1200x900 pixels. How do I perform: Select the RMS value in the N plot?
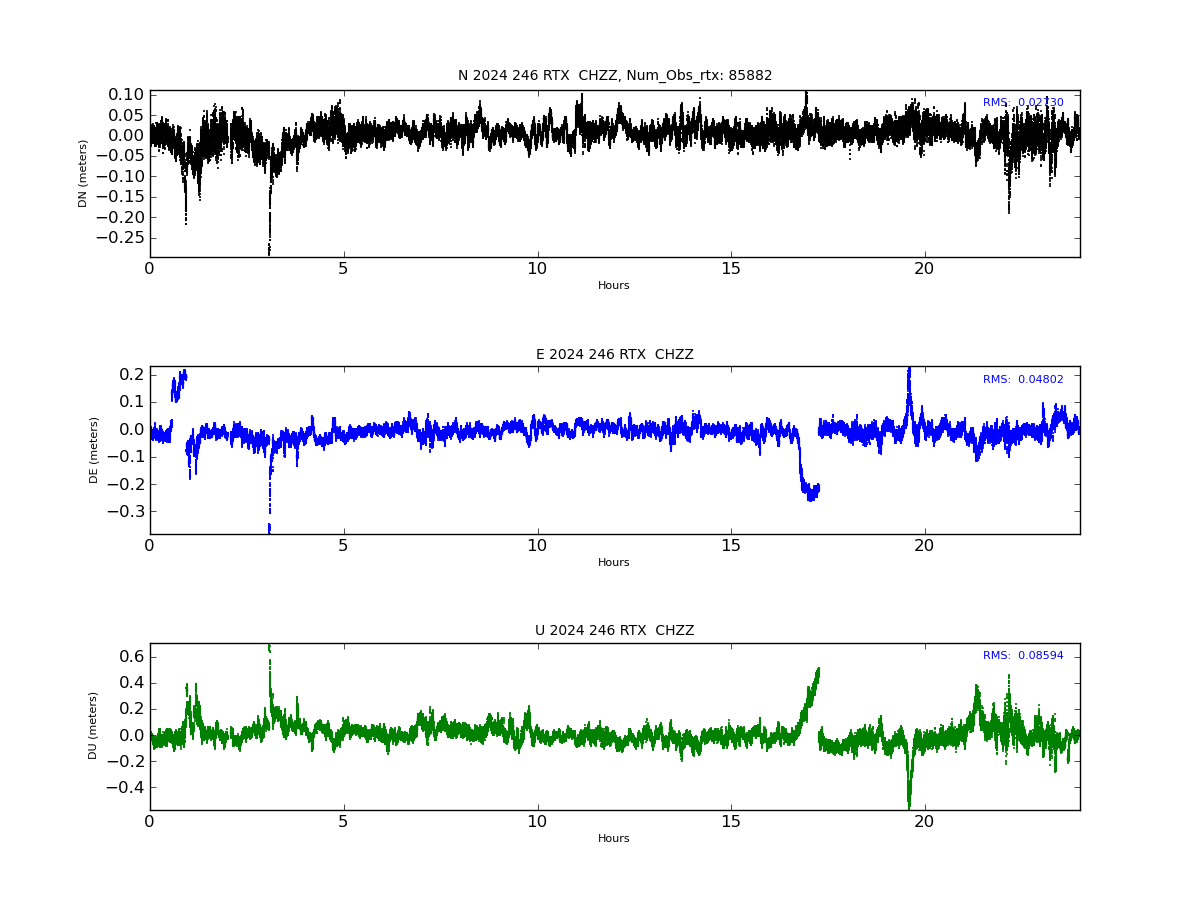[1023, 103]
